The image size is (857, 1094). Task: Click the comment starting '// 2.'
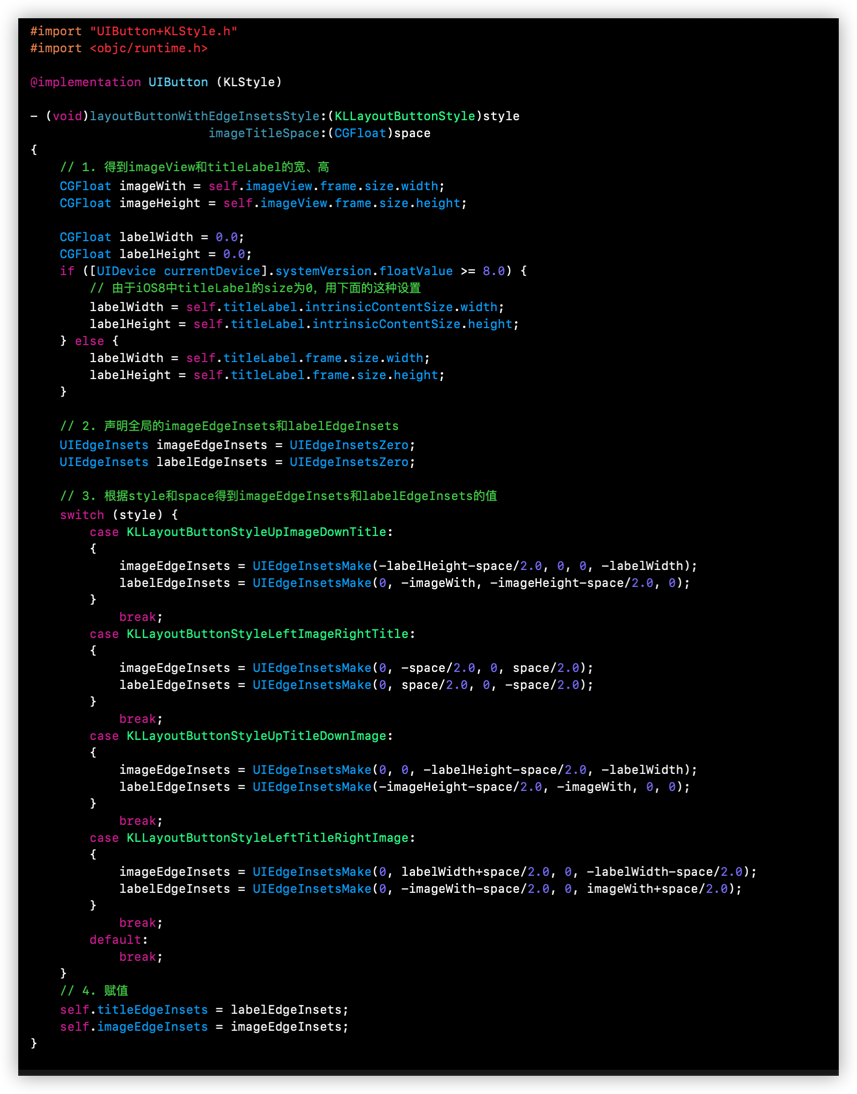point(230,426)
